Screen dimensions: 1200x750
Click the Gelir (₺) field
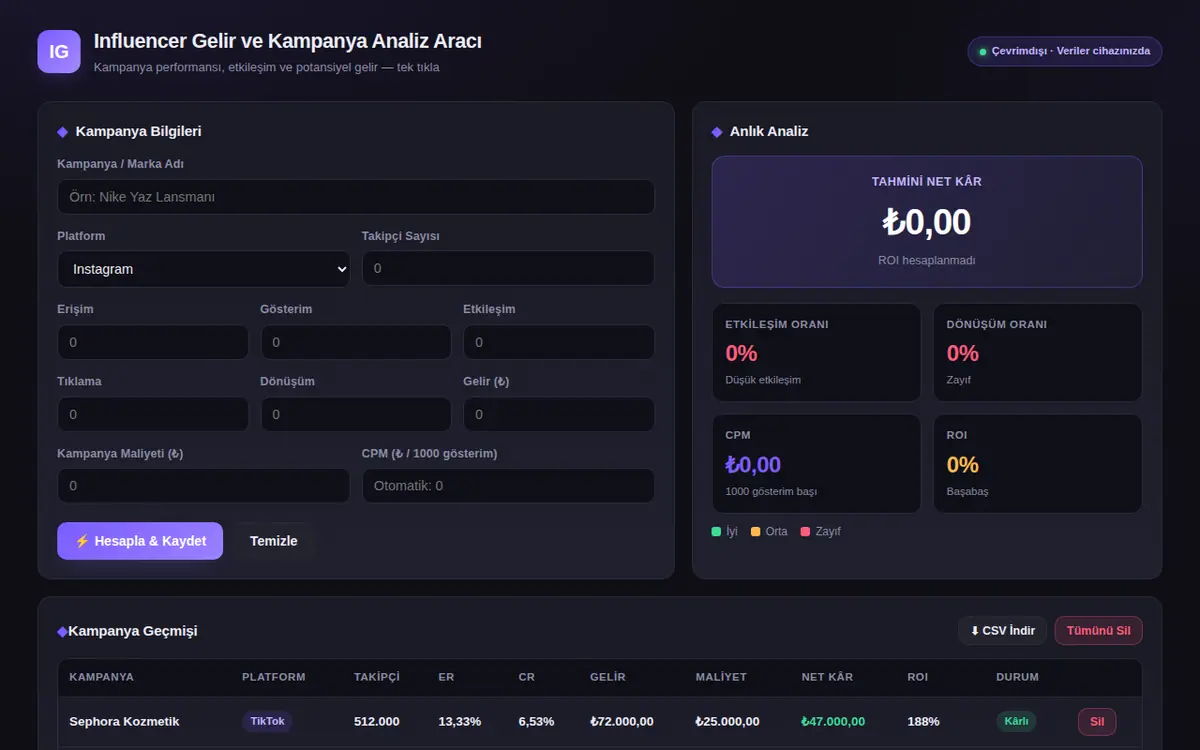(559, 414)
